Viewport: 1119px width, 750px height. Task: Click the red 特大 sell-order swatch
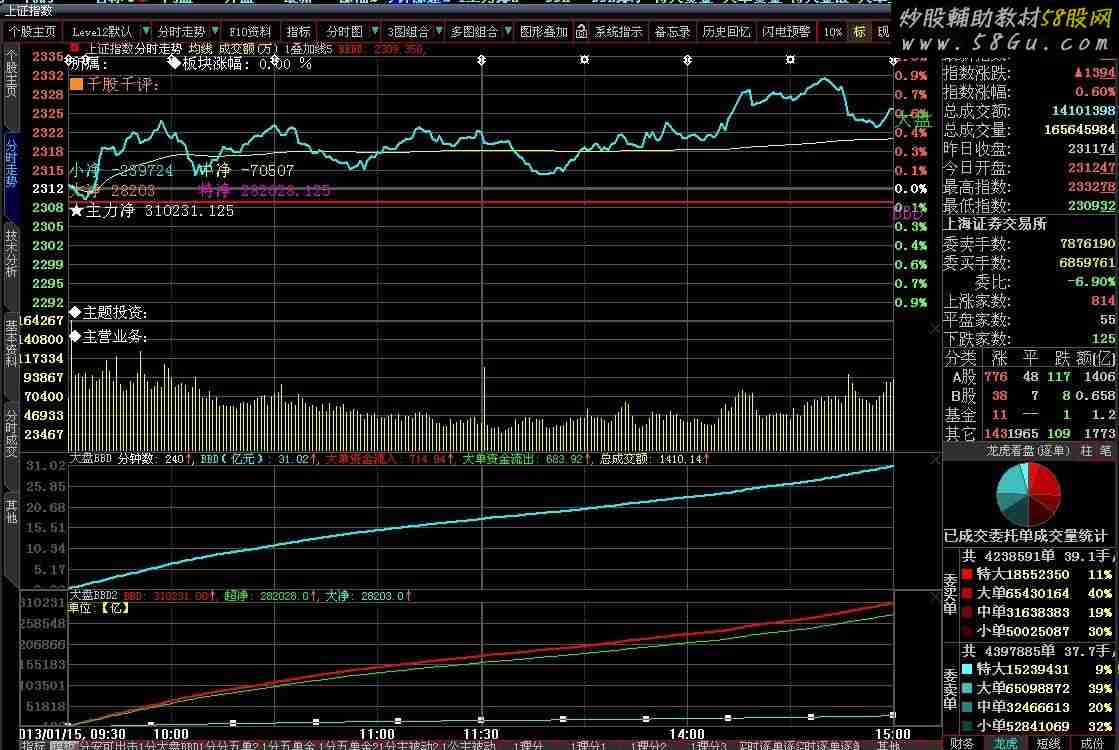(967, 574)
